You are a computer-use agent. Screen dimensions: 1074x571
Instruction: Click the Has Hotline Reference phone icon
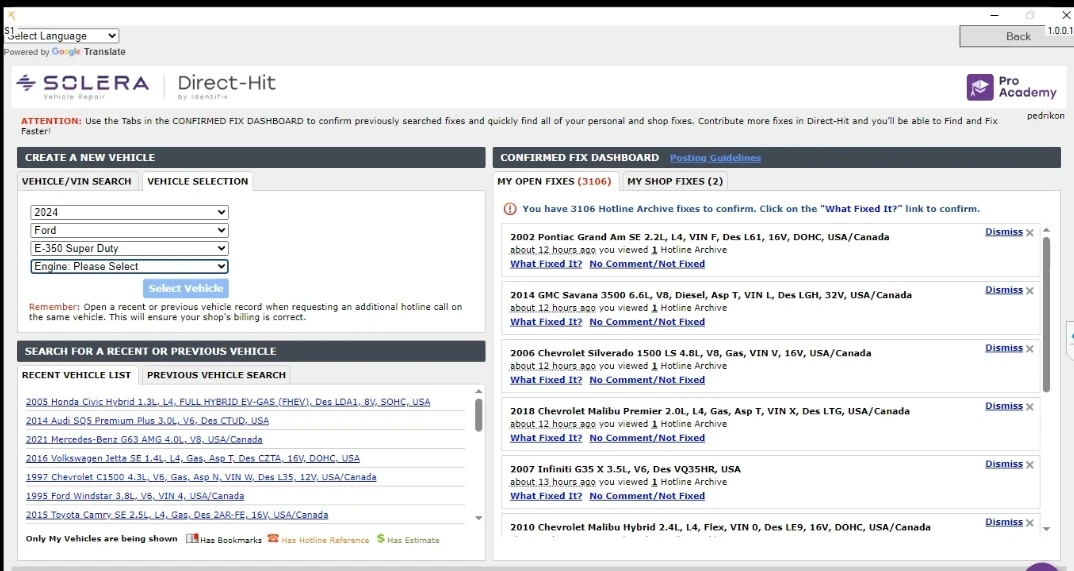click(273, 539)
